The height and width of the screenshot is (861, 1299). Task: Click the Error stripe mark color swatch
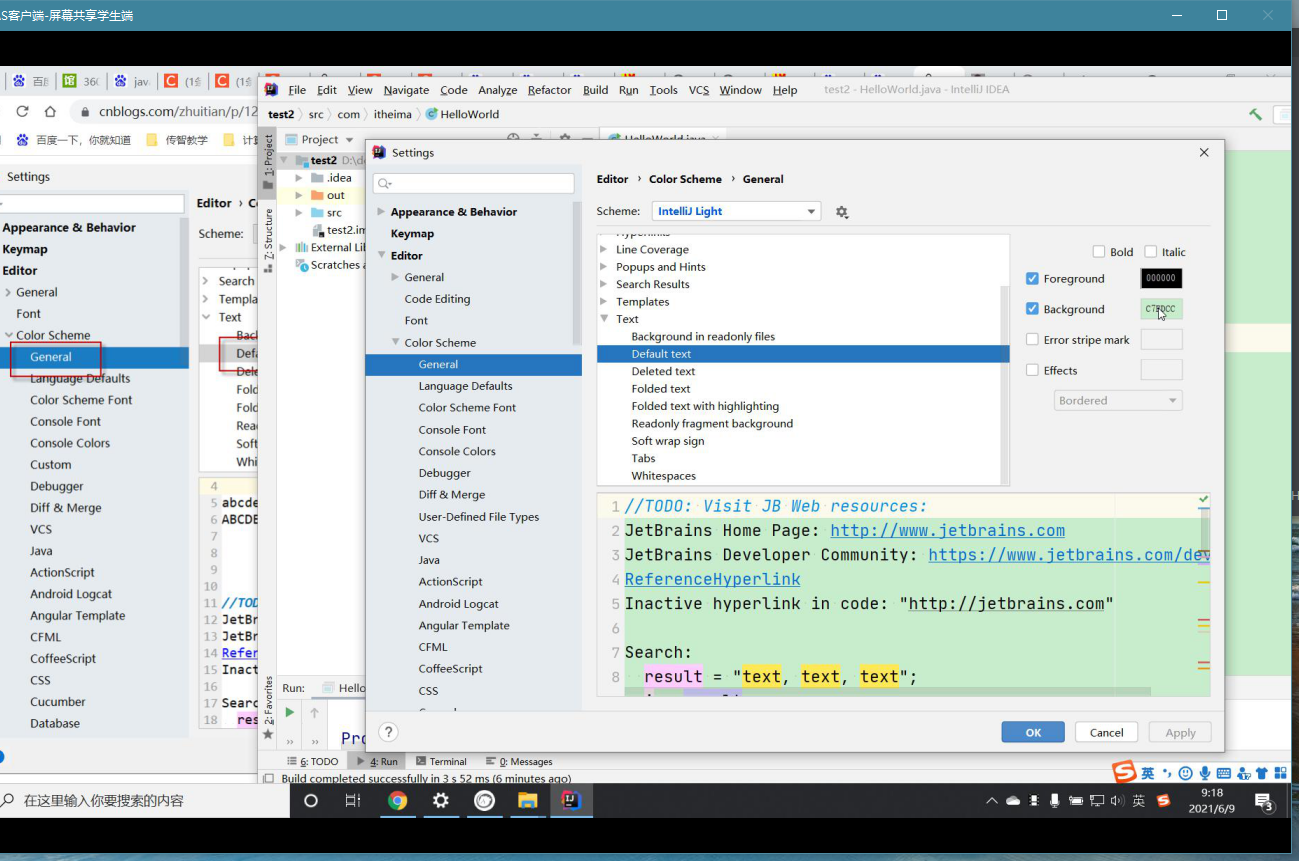[1161, 340]
